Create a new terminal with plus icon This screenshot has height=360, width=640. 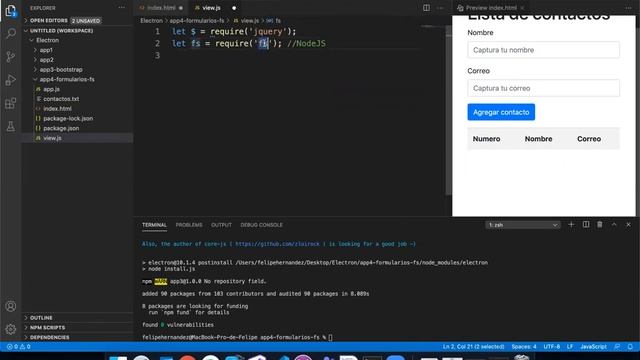click(x=571, y=224)
